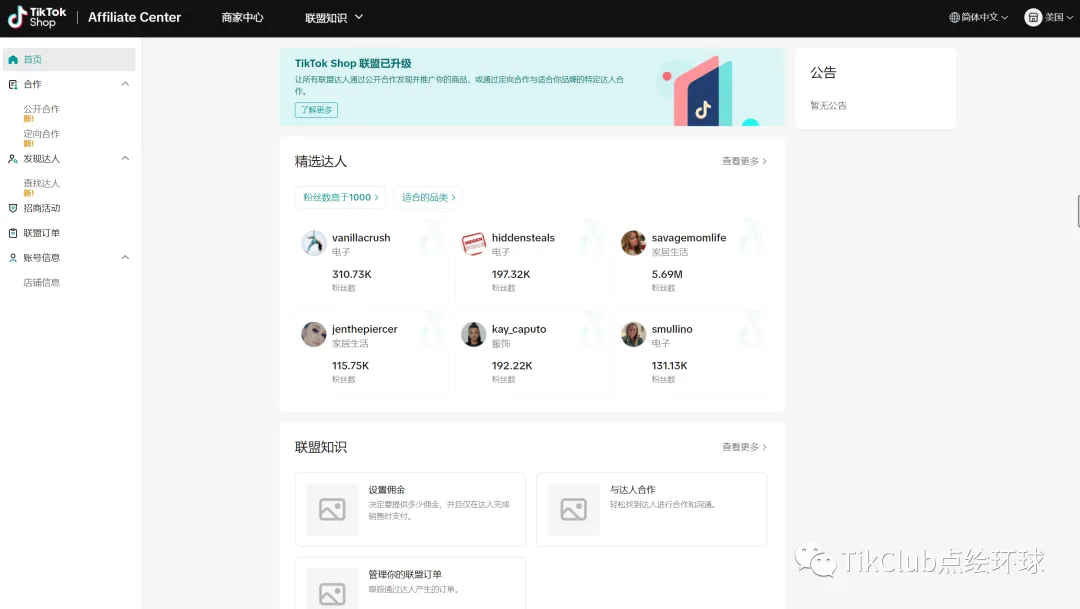Click the page scrollbar handle at right edge
This screenshot has height=609, width=1080.
point(1078,211)
